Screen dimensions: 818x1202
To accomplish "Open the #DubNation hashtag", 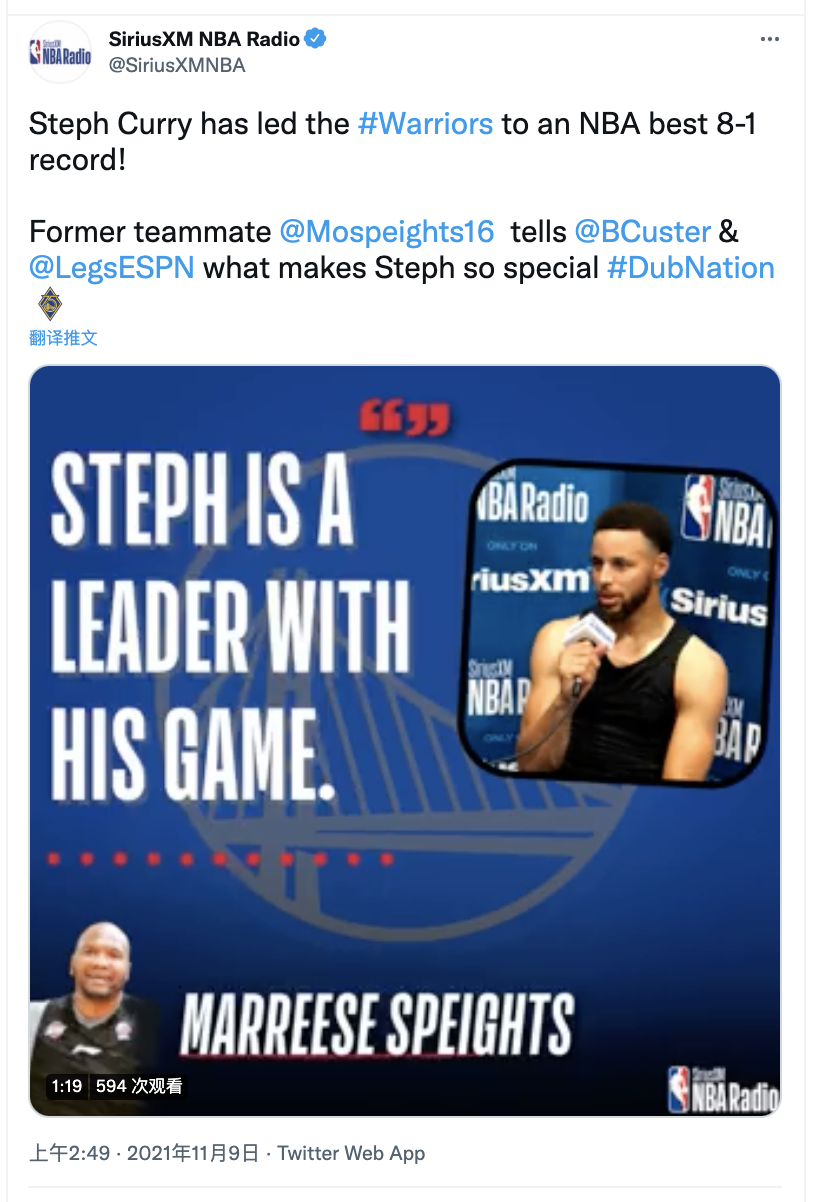I will pos(691,267).
